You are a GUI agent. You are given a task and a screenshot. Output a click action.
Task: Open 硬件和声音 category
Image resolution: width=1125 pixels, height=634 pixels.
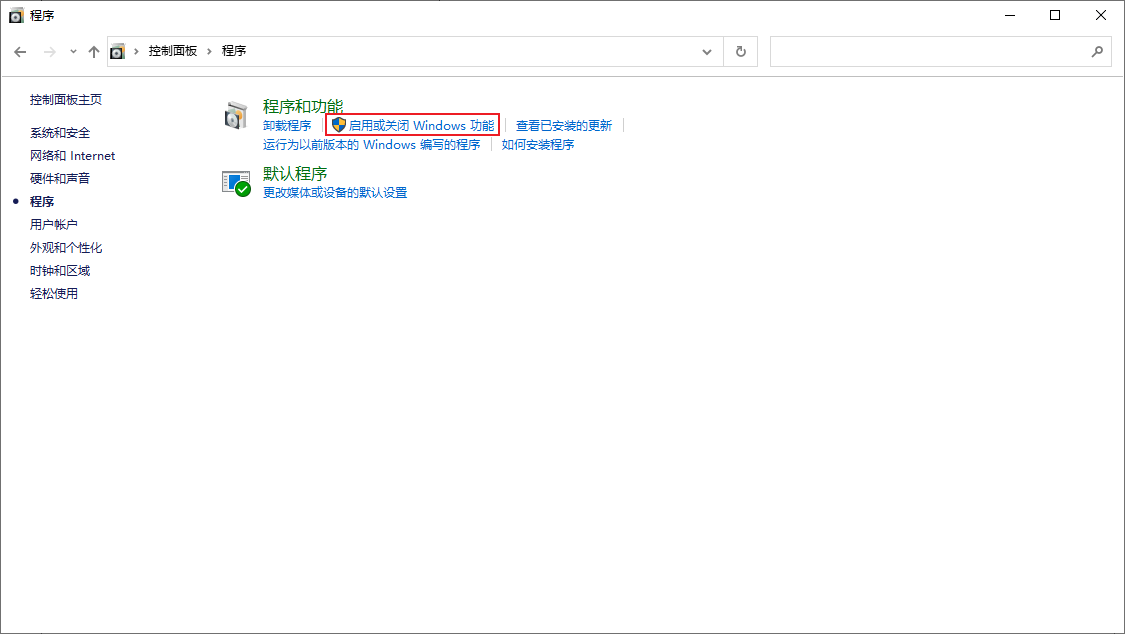[x=60, y=179]
